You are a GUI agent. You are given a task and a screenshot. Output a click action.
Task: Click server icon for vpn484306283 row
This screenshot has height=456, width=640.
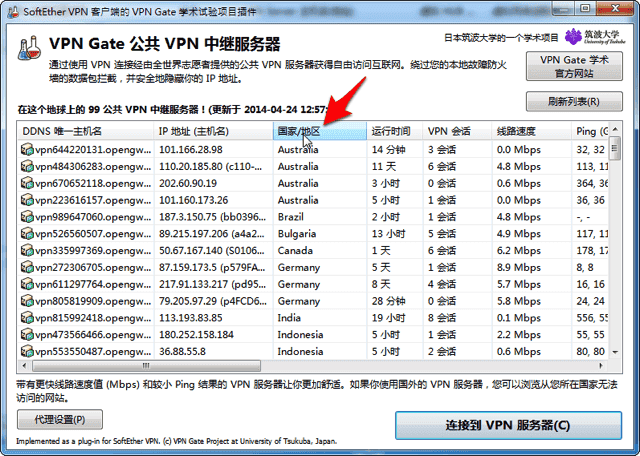click(x=27, y=166)
